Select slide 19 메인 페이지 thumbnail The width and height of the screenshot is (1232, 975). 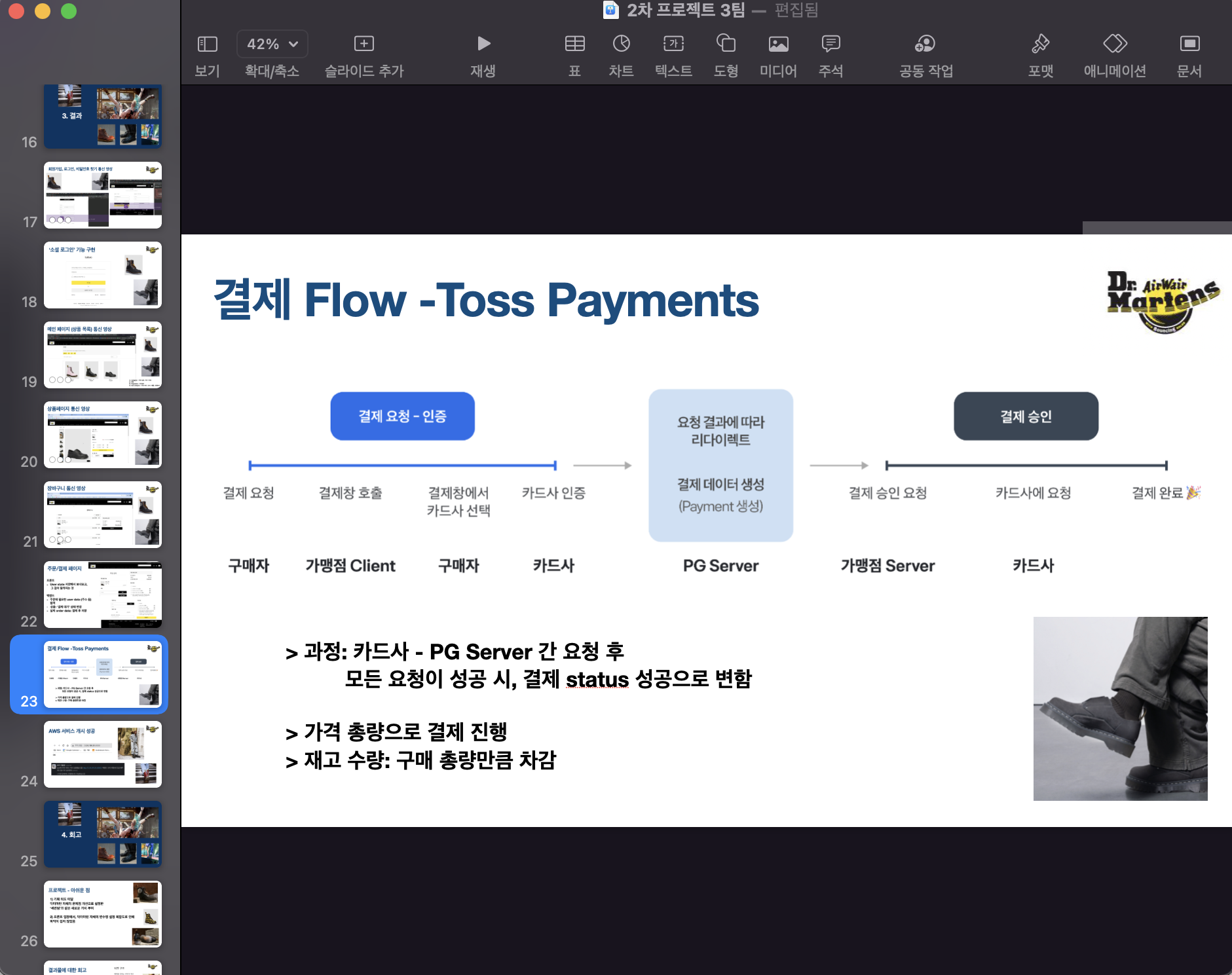103,355
